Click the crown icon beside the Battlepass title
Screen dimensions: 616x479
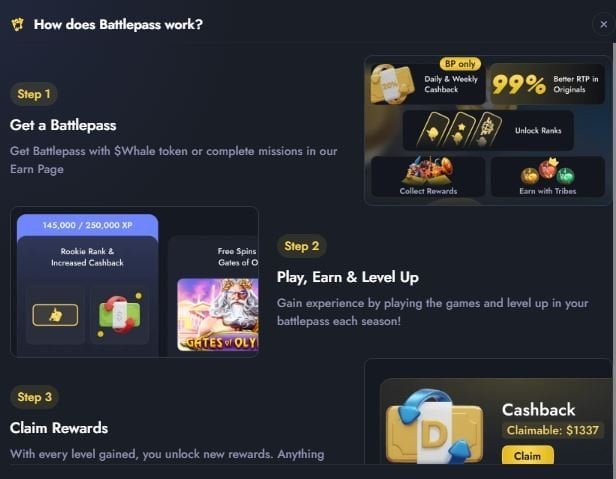17,24
